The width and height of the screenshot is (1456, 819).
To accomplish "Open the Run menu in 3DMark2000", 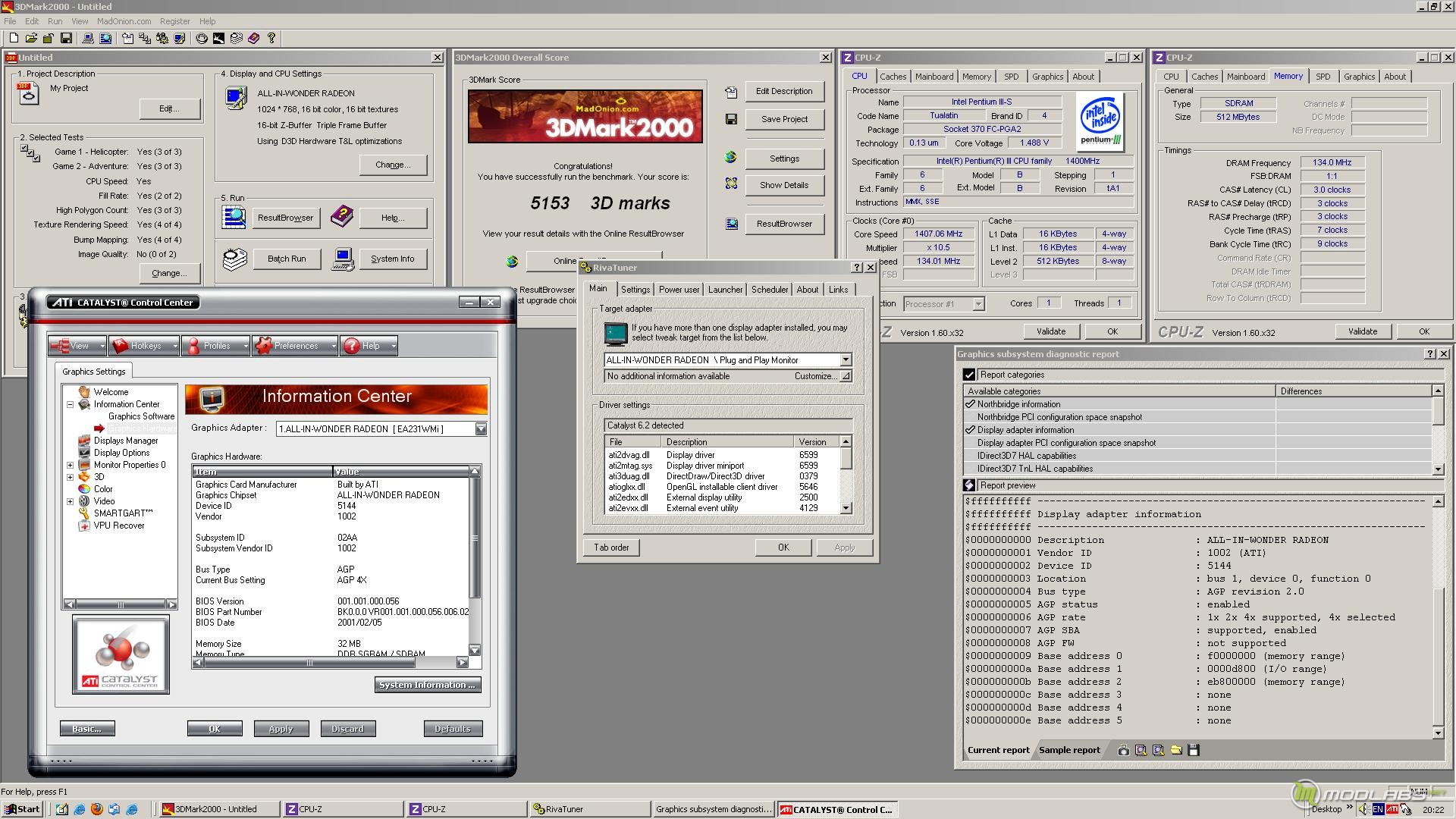I will (55, 21).
